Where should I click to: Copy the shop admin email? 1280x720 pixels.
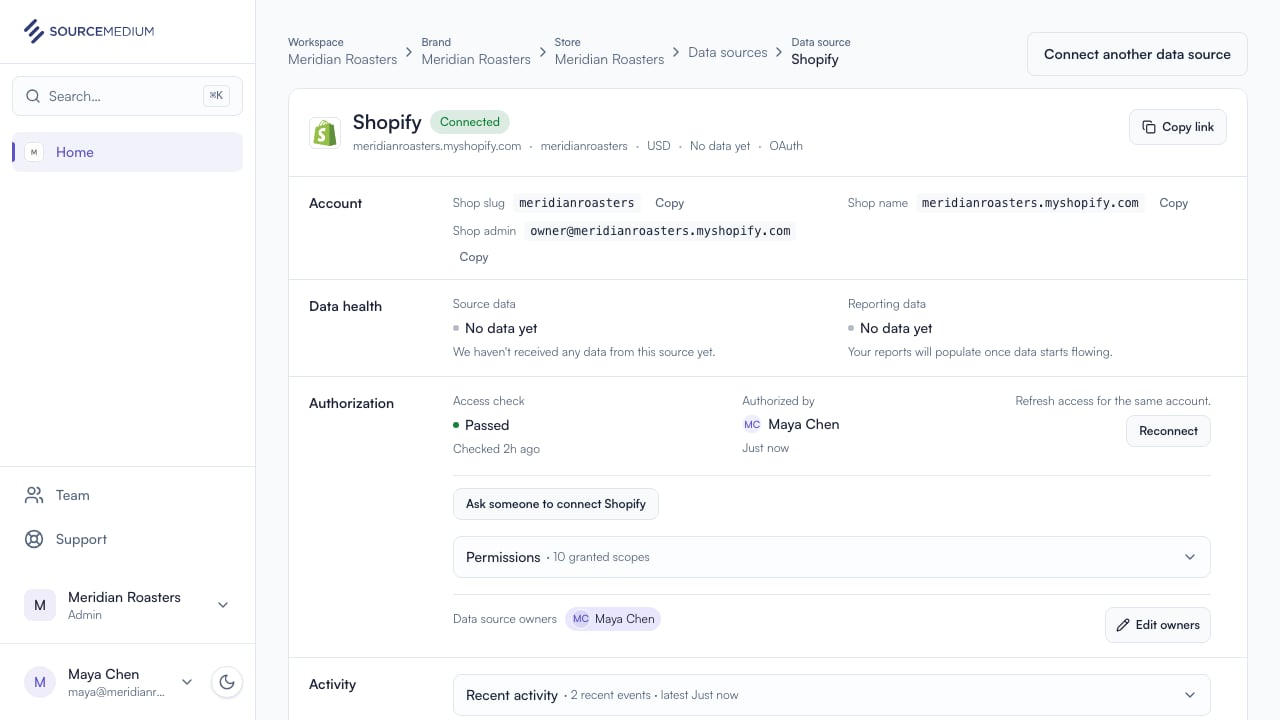pos(474,257)
